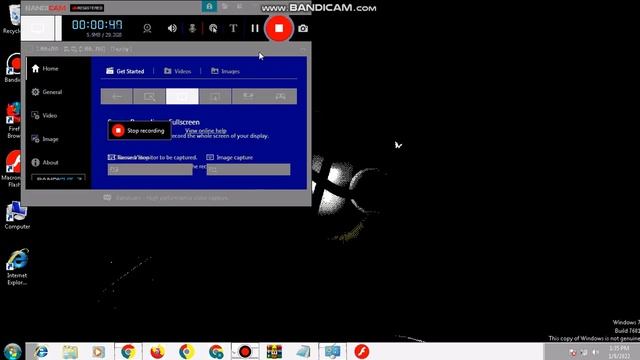Toggle the mouse cursor effect icon
Image resolution: width=640 pixels, height=360 pixels.
tap(213, 28)
